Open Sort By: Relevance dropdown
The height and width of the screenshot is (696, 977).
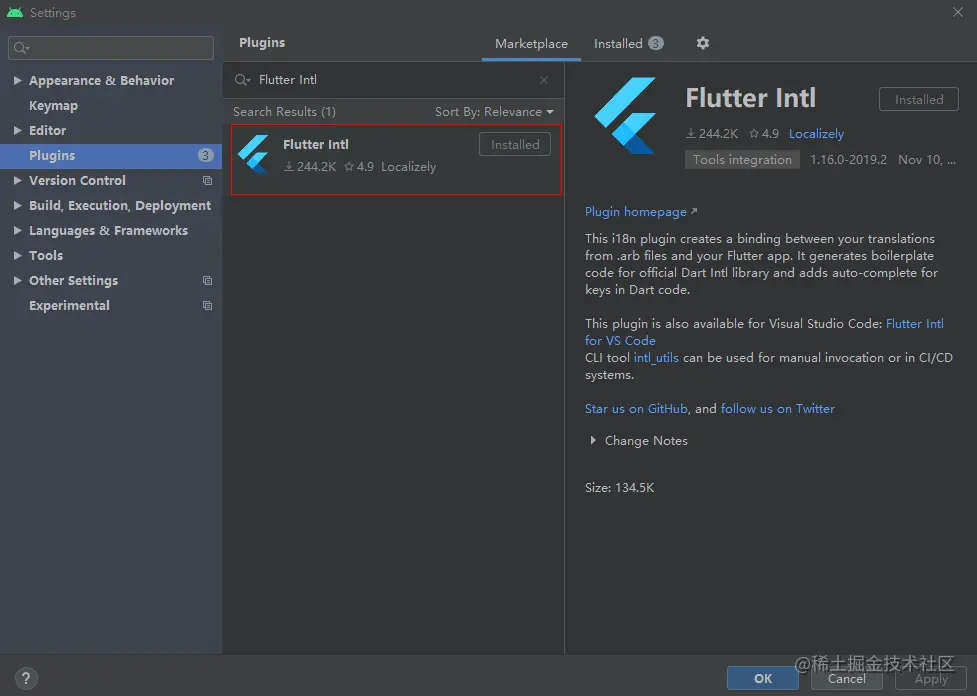tap(494, 112)
